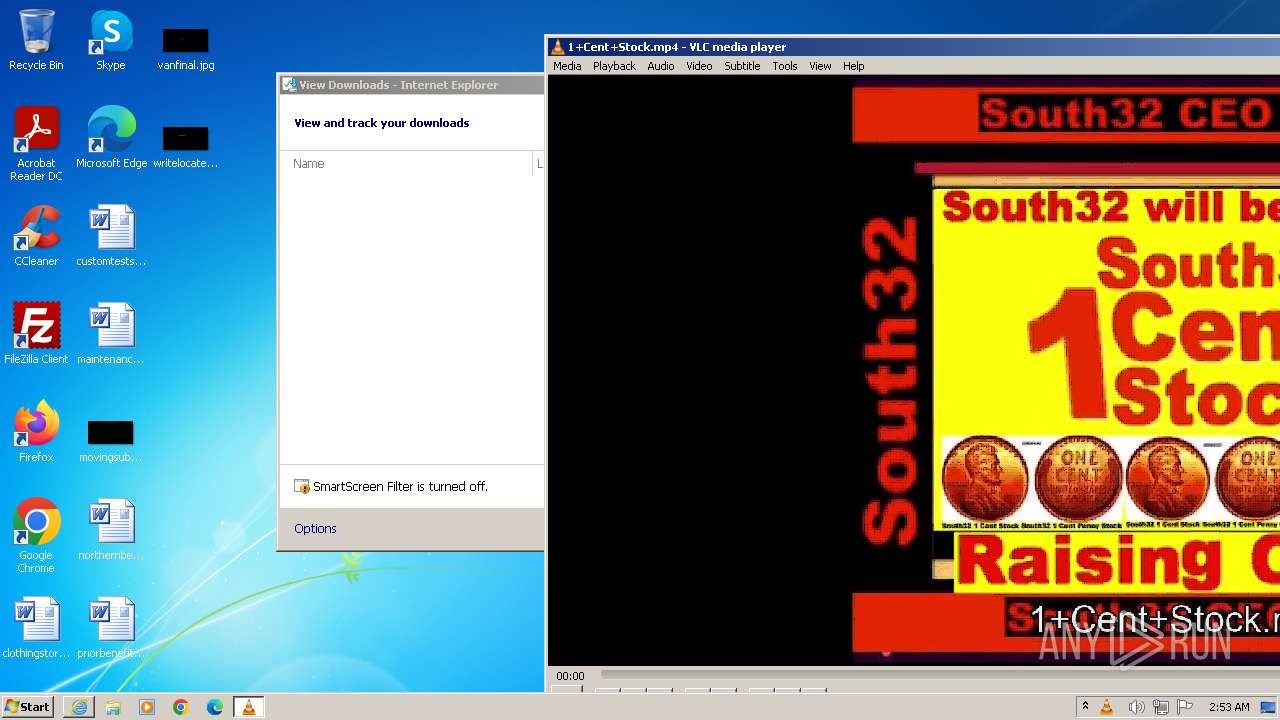This screenshot has width=1280, height=720.
Task: Click the taskbar clock showing 2:53 AM
Action: pyautogui.click(x=1229, y=707)
